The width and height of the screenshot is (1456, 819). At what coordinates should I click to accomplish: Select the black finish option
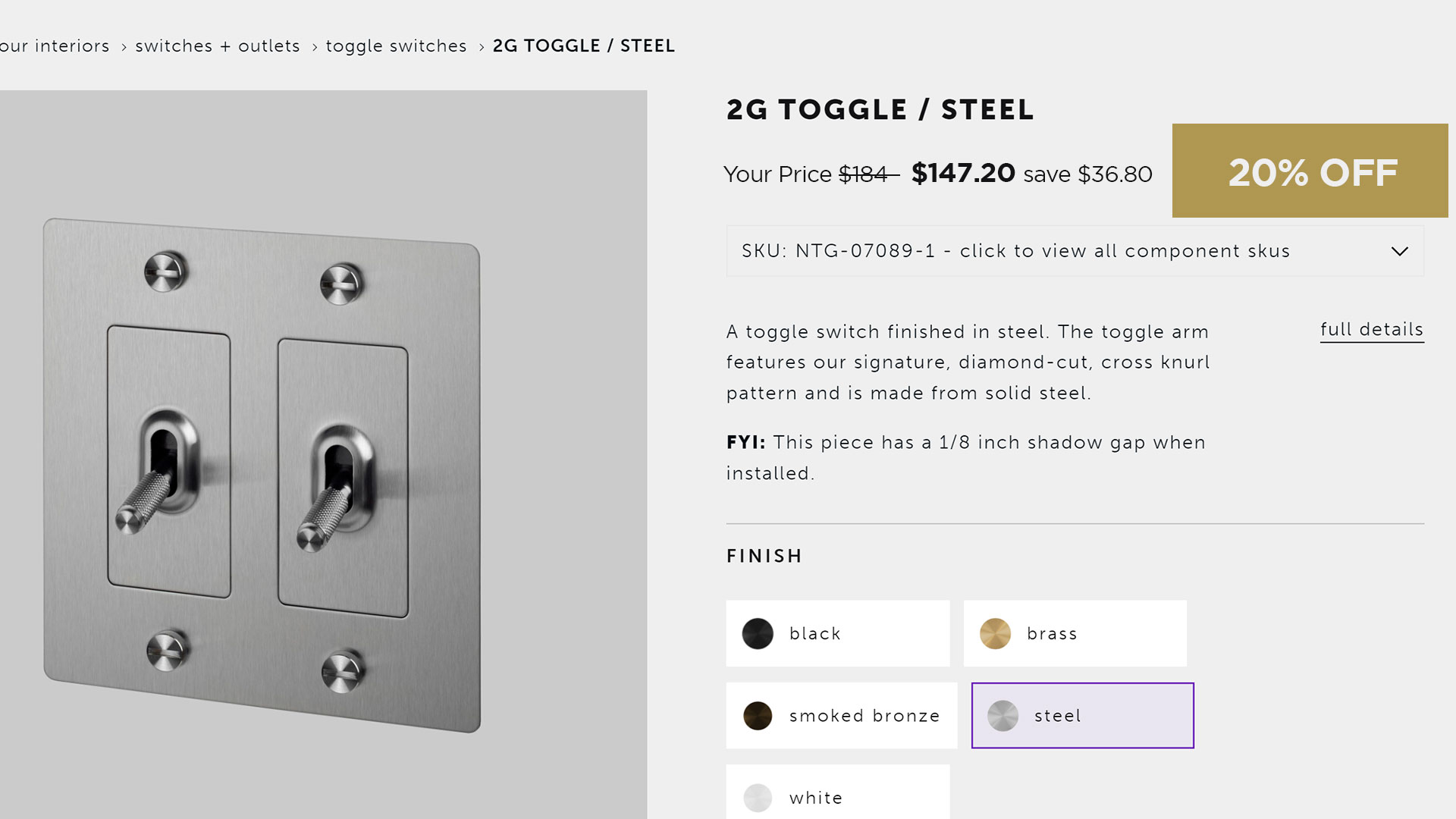click(837, 633)
